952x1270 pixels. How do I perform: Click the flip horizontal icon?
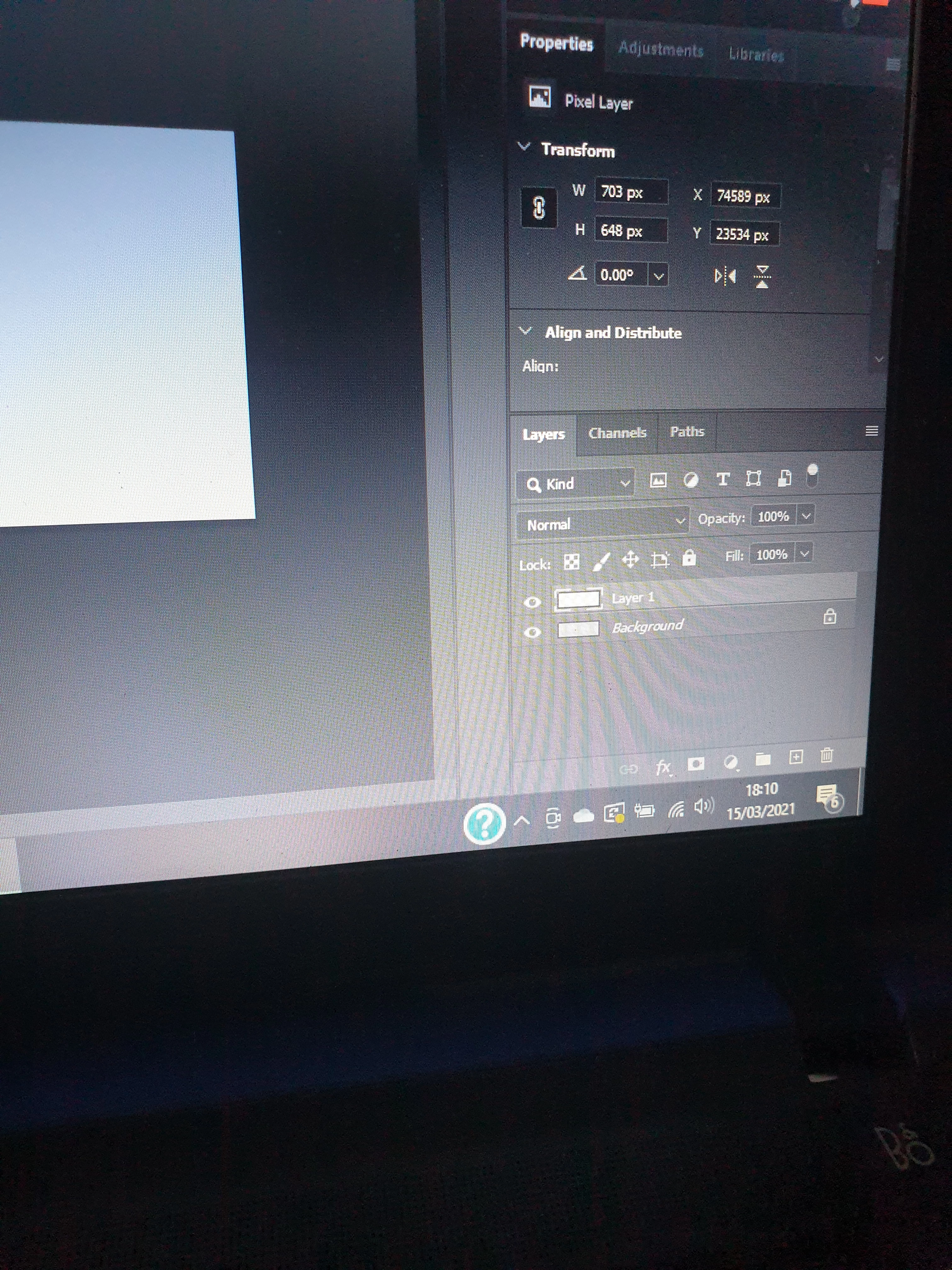point(725,277)
